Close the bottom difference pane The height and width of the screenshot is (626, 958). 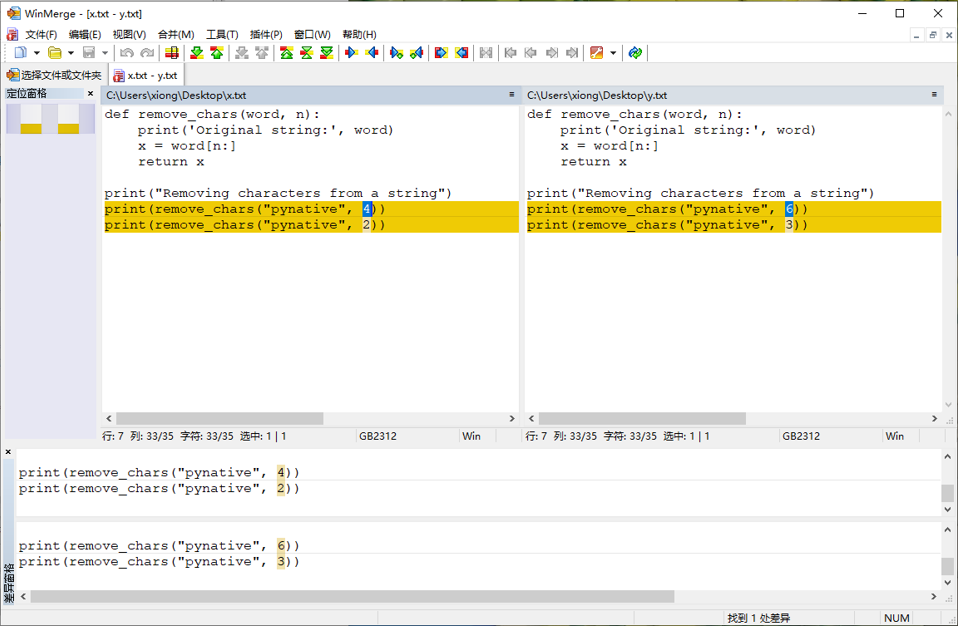(8, 452)
